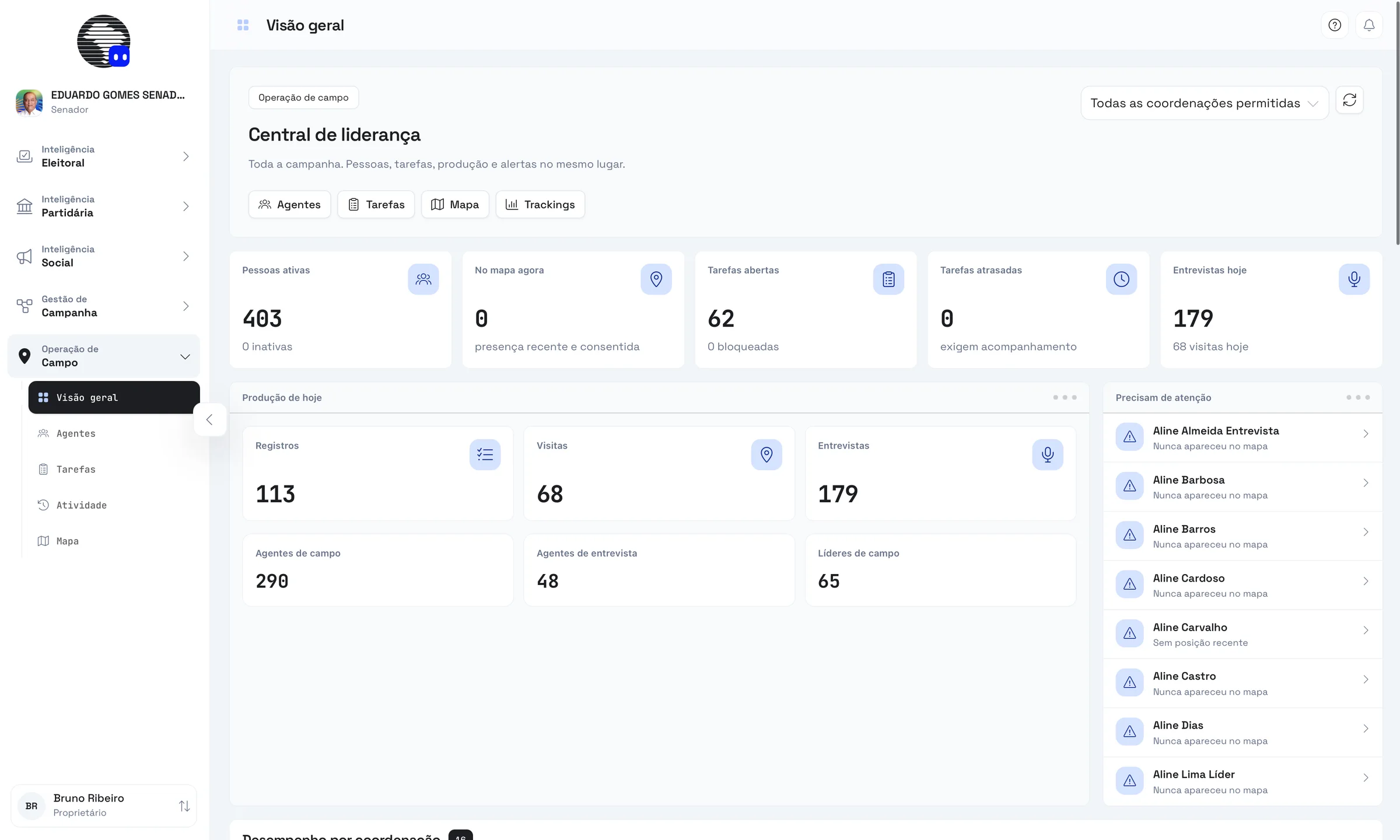
Task: Click the Mapa shortcut button
Action: coord(455,205)
